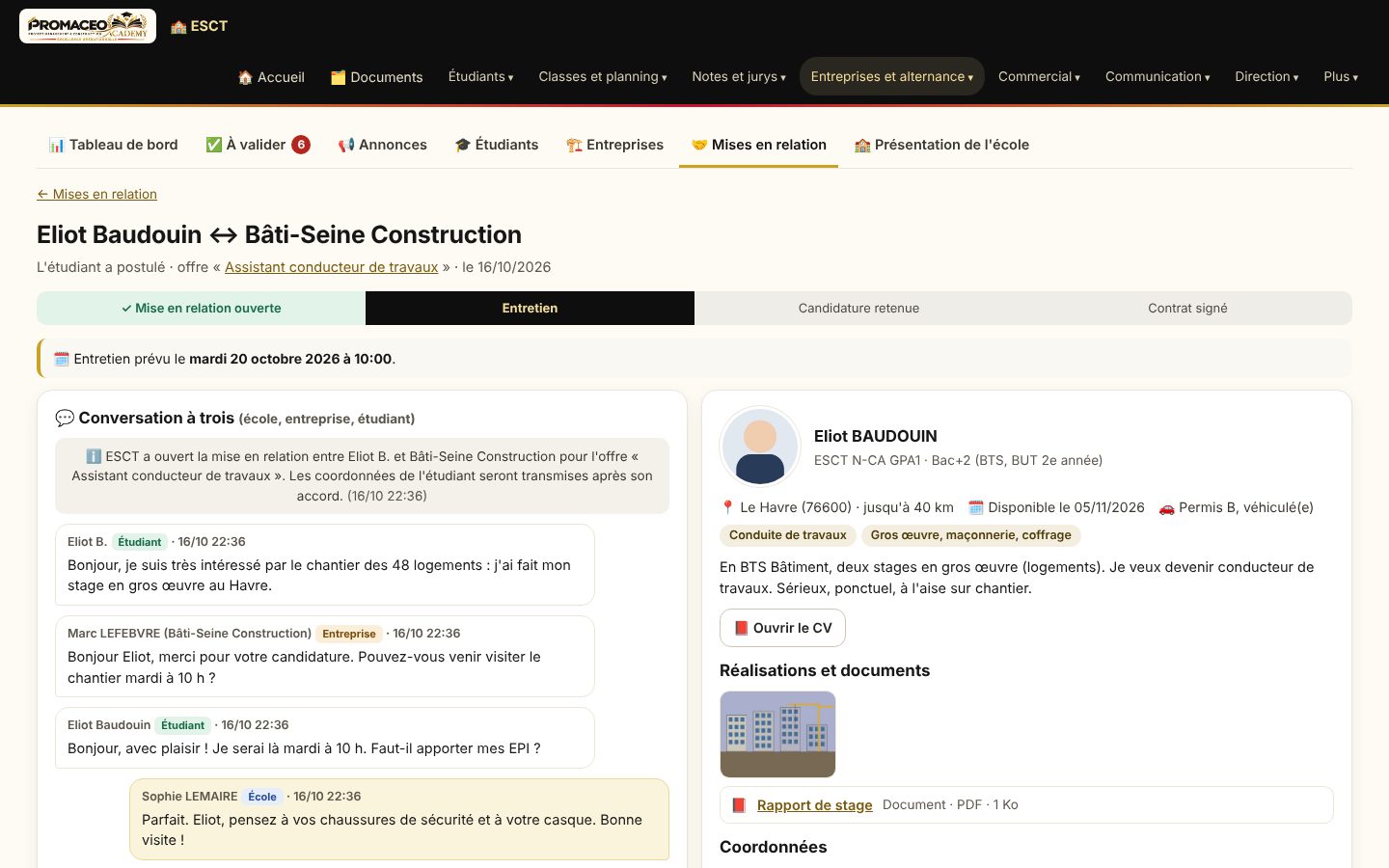Switch to the Annonces tab
This screenshot has width=1389, height=868.
tap(382, 145)
